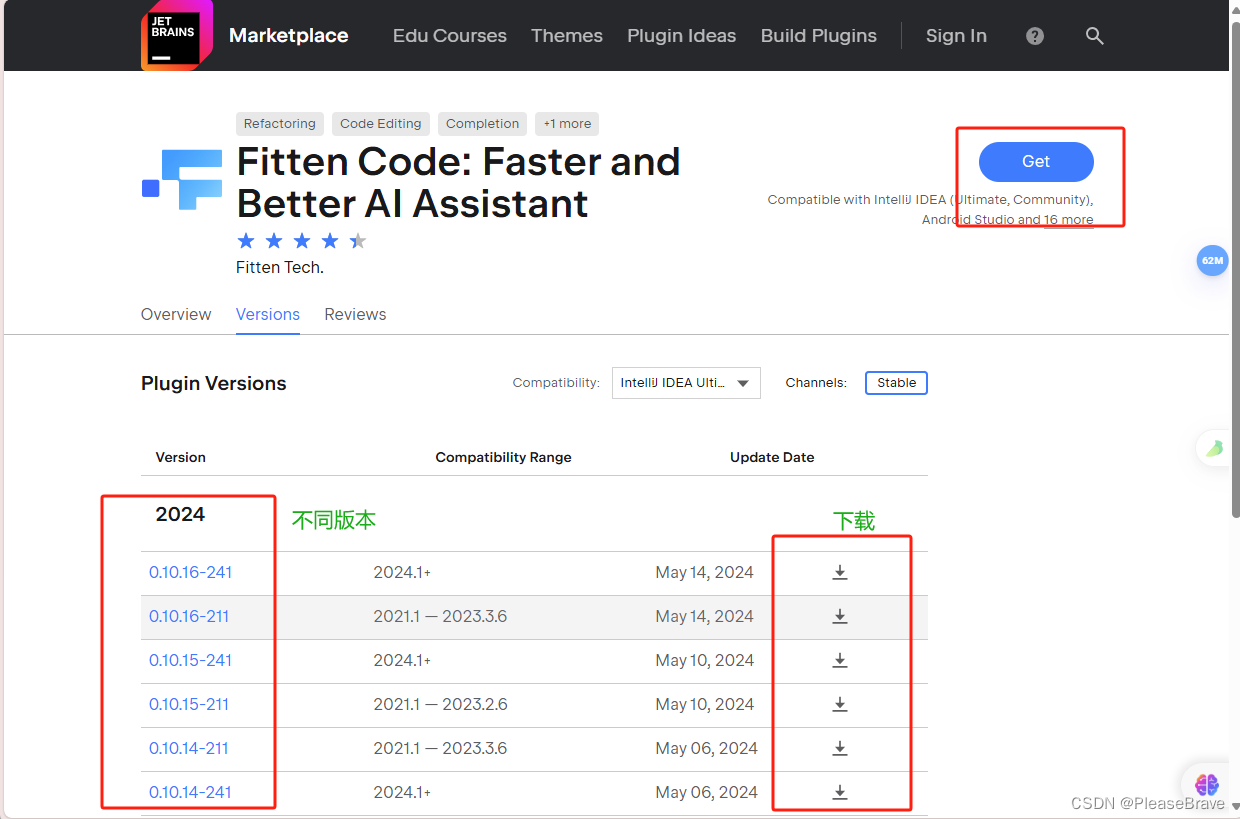Open Build Plugins in the navigation
This screenshot has height=819, width=1240.
[819, 36]
